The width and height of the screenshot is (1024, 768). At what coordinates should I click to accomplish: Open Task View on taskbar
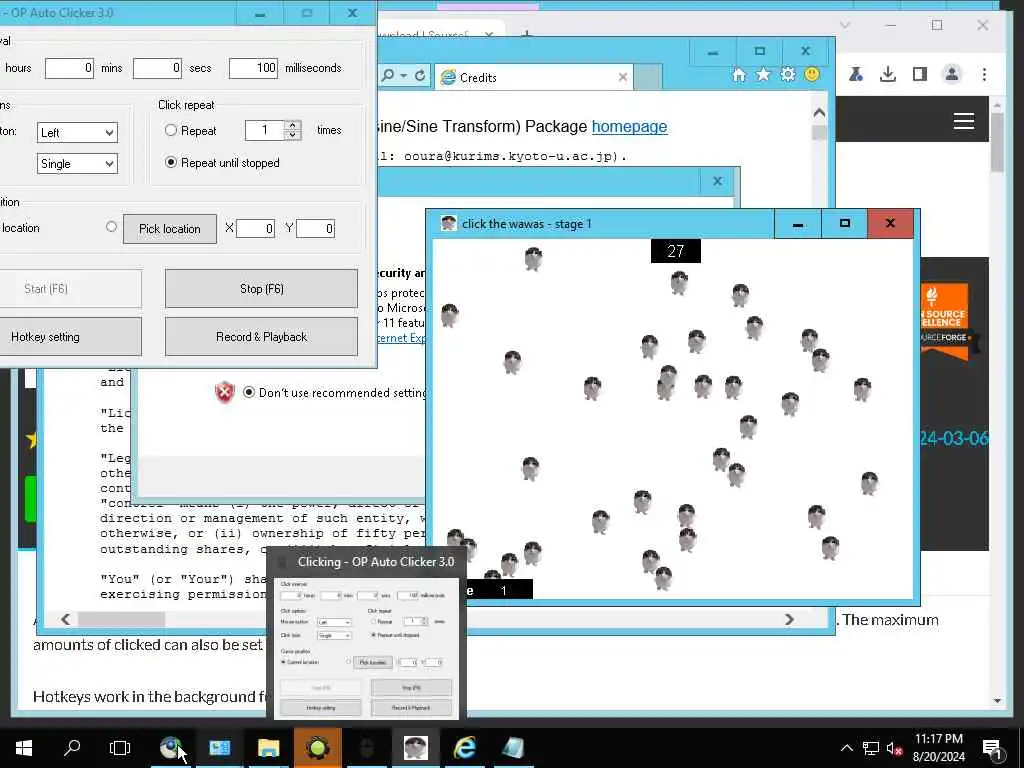coord(120,748)
